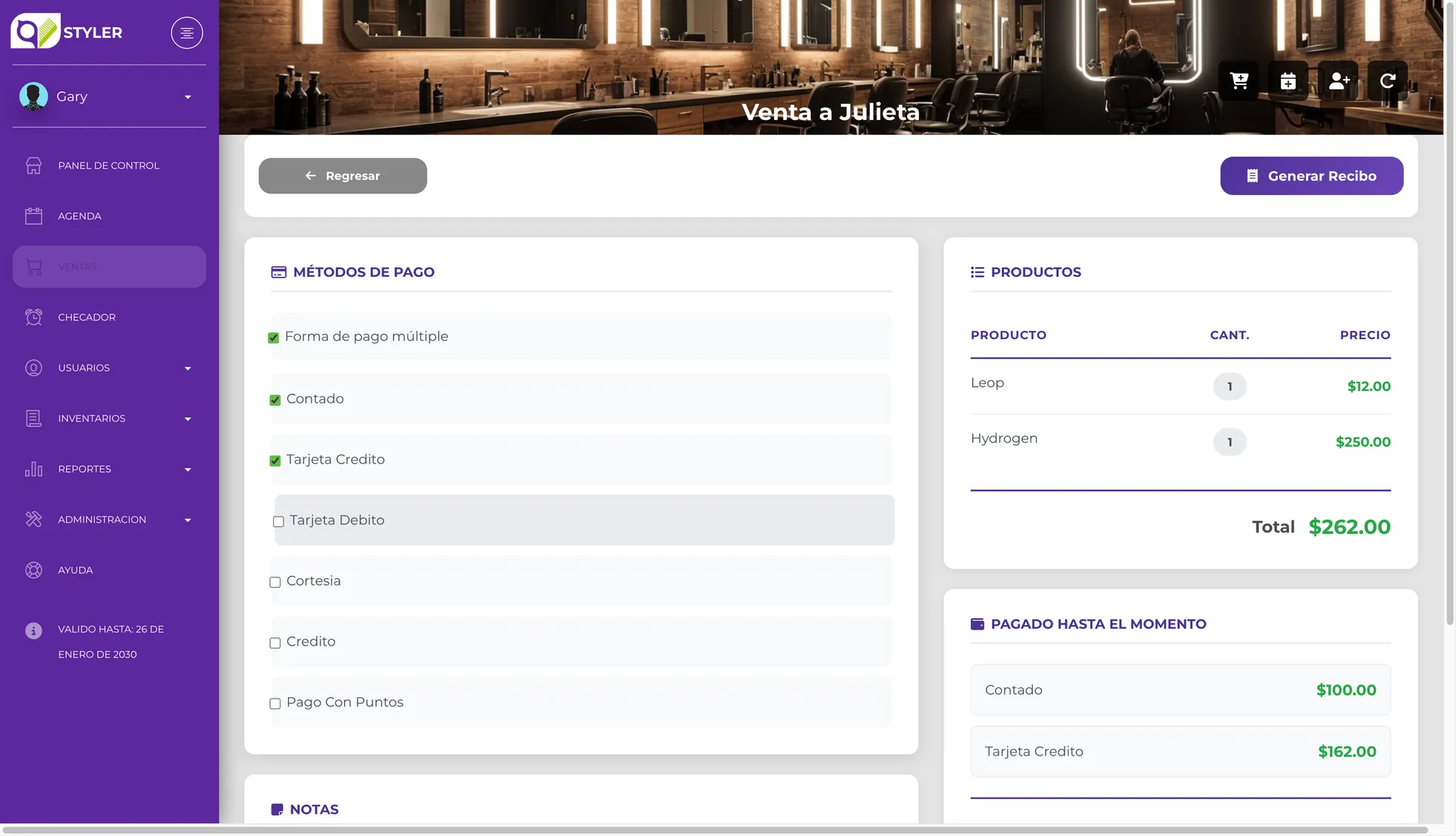
Task: Select the Ayuda menu item
Action: pyautogui.click(x=109, y=570)
